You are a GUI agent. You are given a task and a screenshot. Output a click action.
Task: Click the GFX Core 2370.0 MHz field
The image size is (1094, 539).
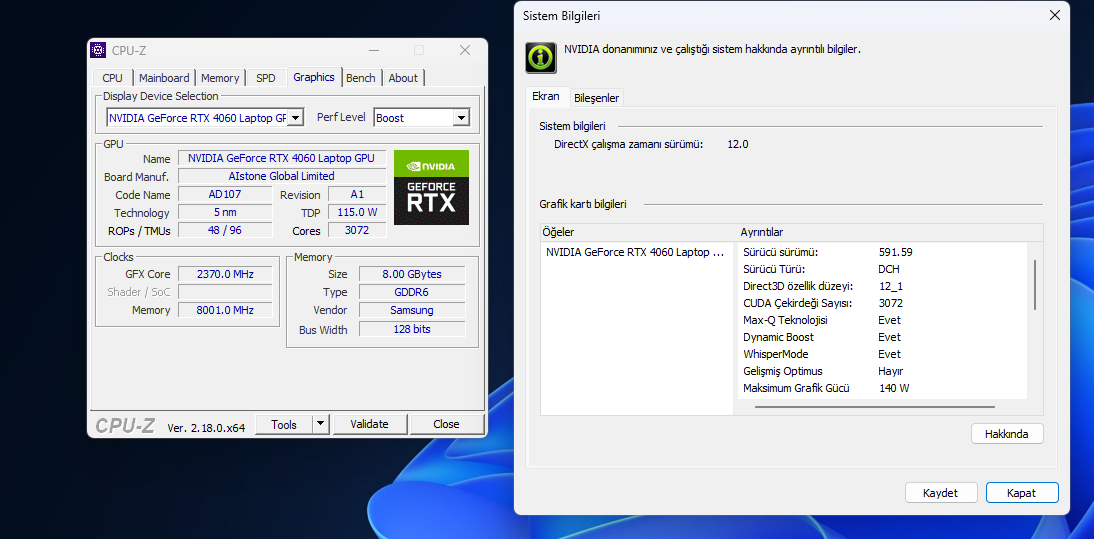[x=225, y=274]
